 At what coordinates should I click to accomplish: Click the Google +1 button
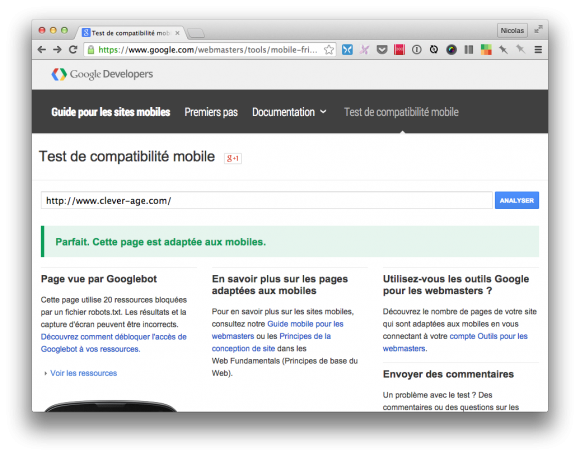[x=233, y=158]
